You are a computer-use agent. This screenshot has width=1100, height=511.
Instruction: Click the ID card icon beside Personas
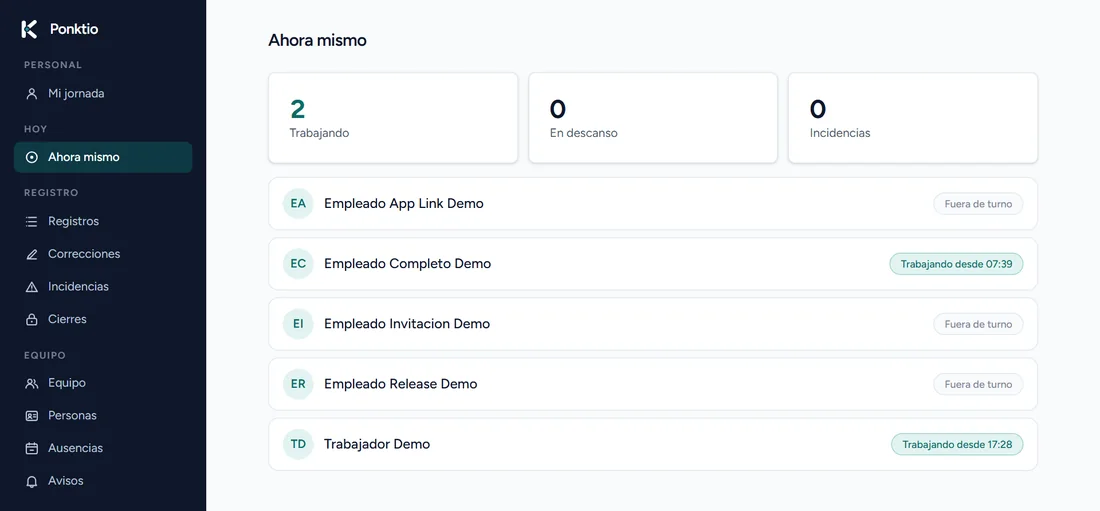(x=32, y=416)
